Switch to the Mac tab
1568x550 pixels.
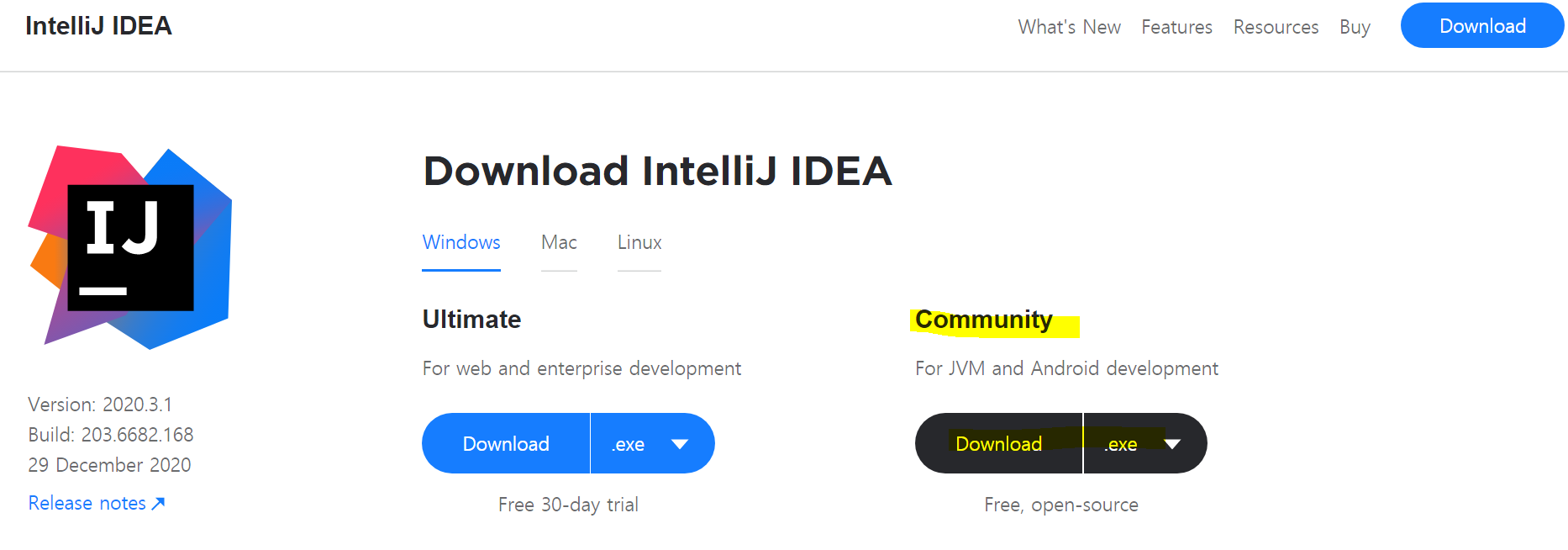[x=559, y=243]
